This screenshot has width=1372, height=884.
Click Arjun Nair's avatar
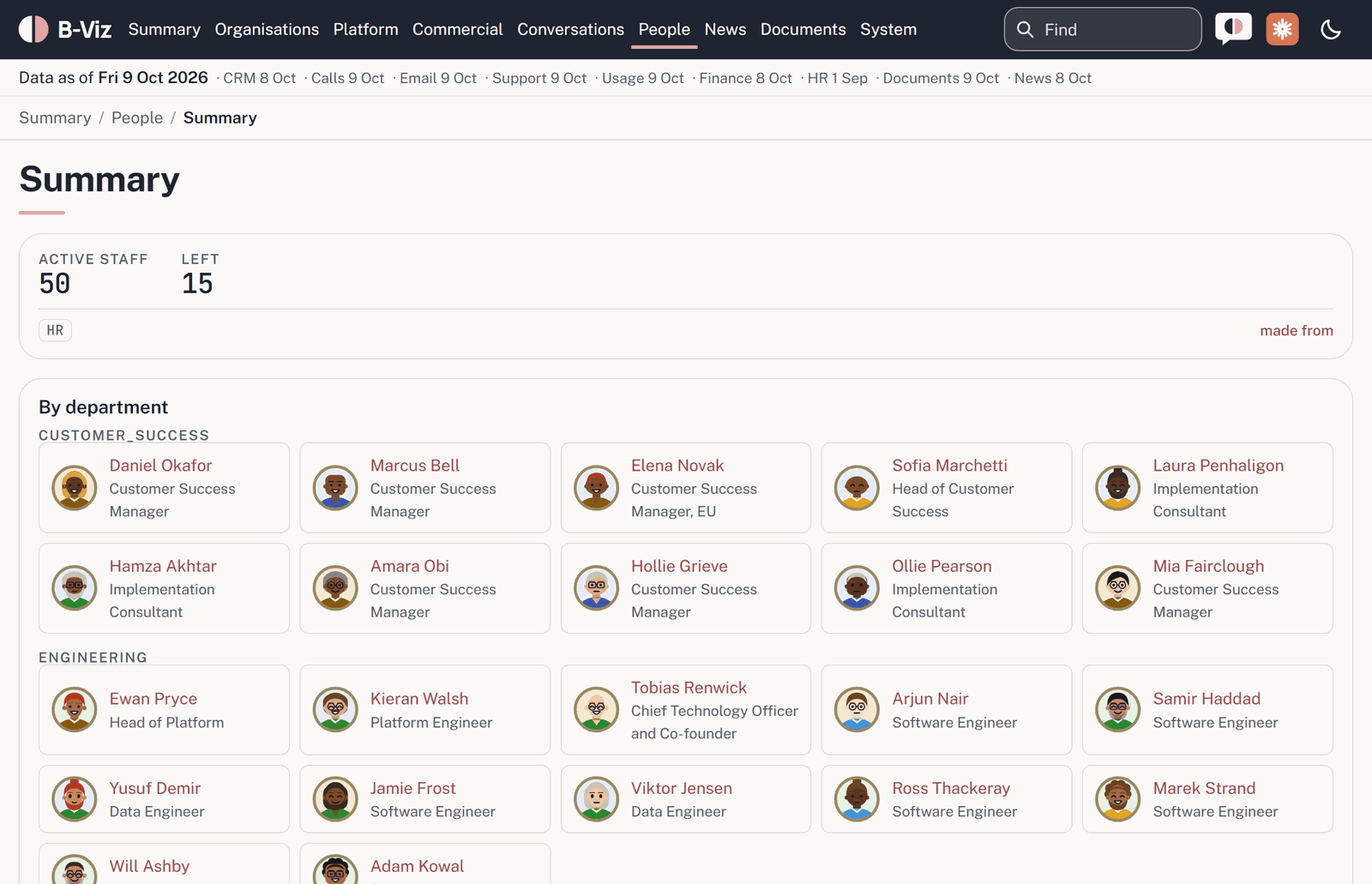point(857,710)
